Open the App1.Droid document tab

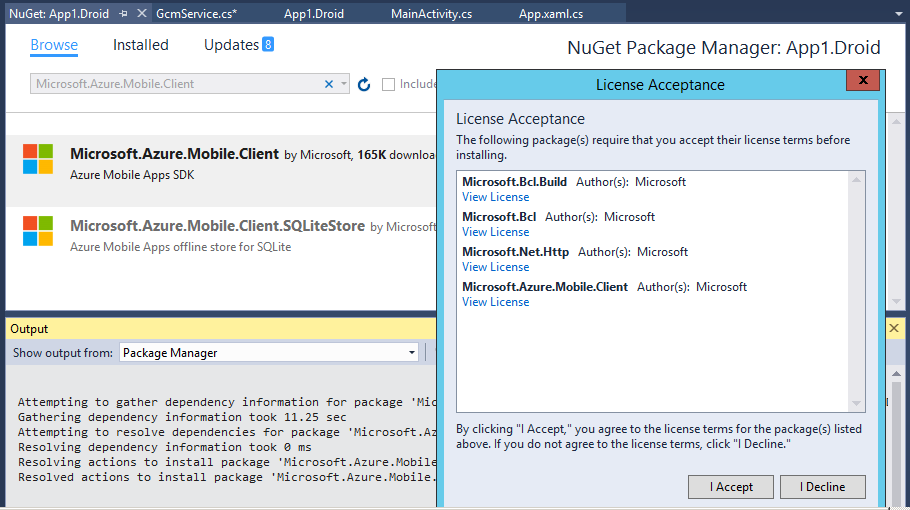click(x=314, y=14)
